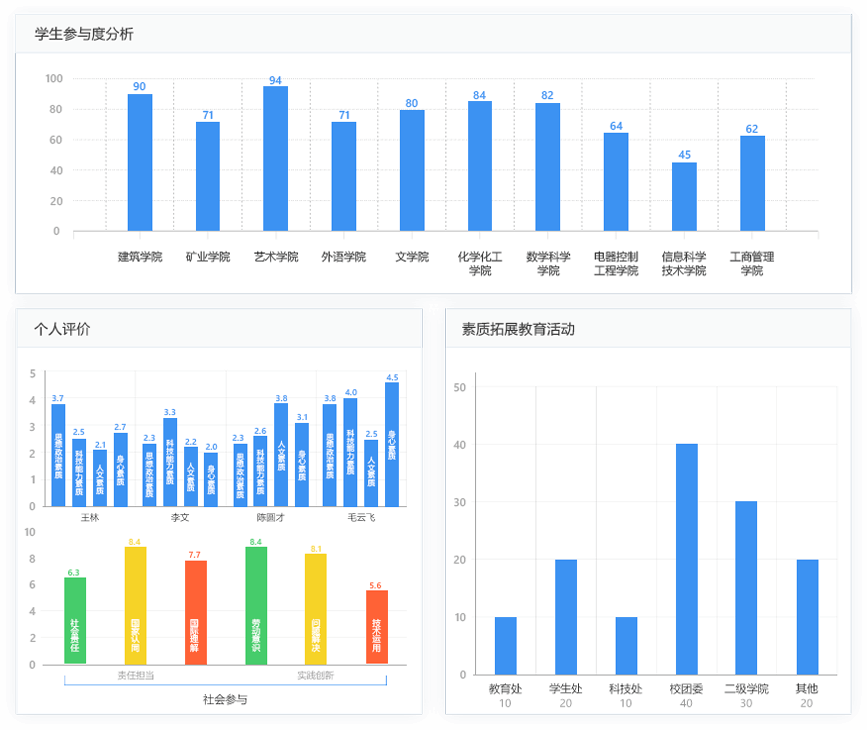Click the green 社会责任 bar

point(75,621)
